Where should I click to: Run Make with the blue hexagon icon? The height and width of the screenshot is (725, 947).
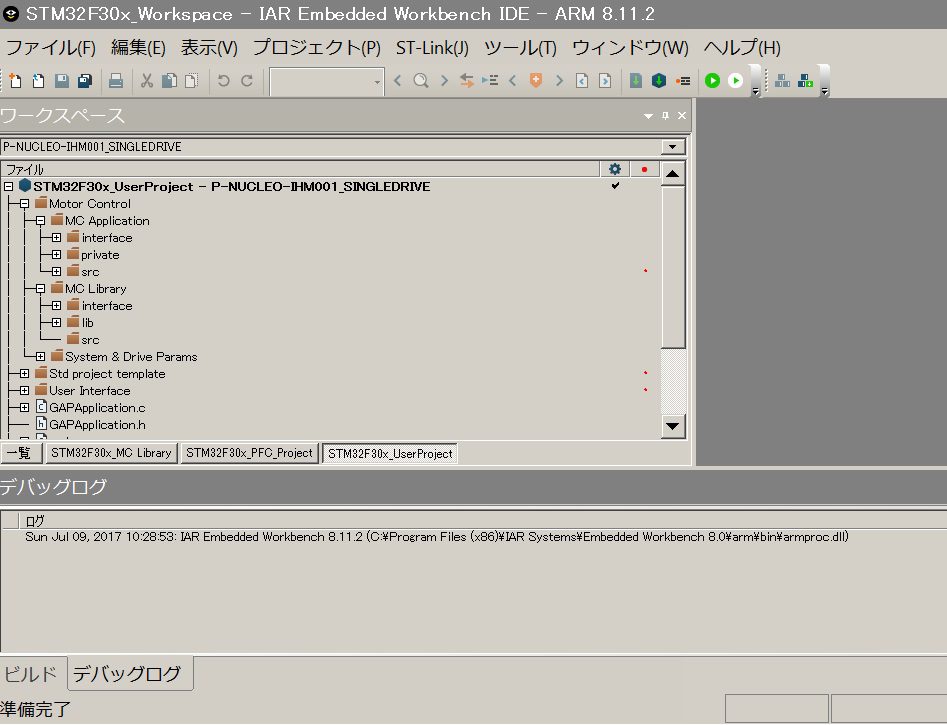659,80
